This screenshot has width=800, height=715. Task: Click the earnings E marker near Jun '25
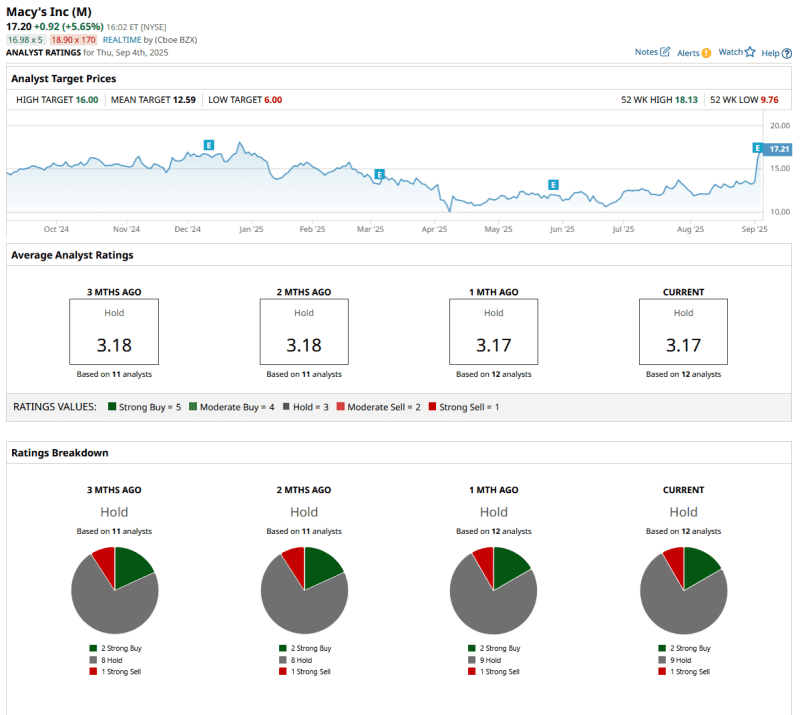point(553,185)
